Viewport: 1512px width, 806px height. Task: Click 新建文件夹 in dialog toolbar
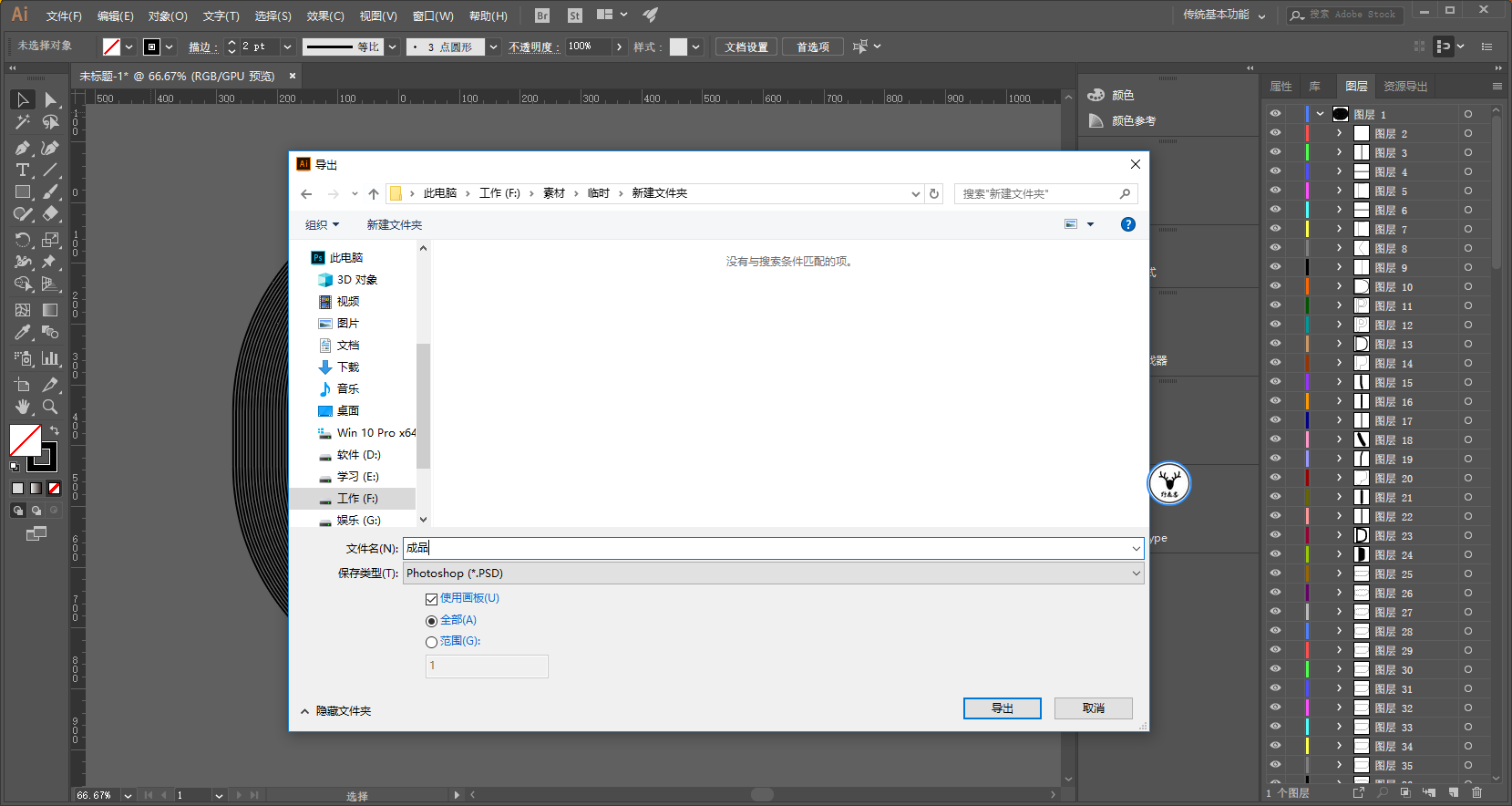[x=395, y=224]
